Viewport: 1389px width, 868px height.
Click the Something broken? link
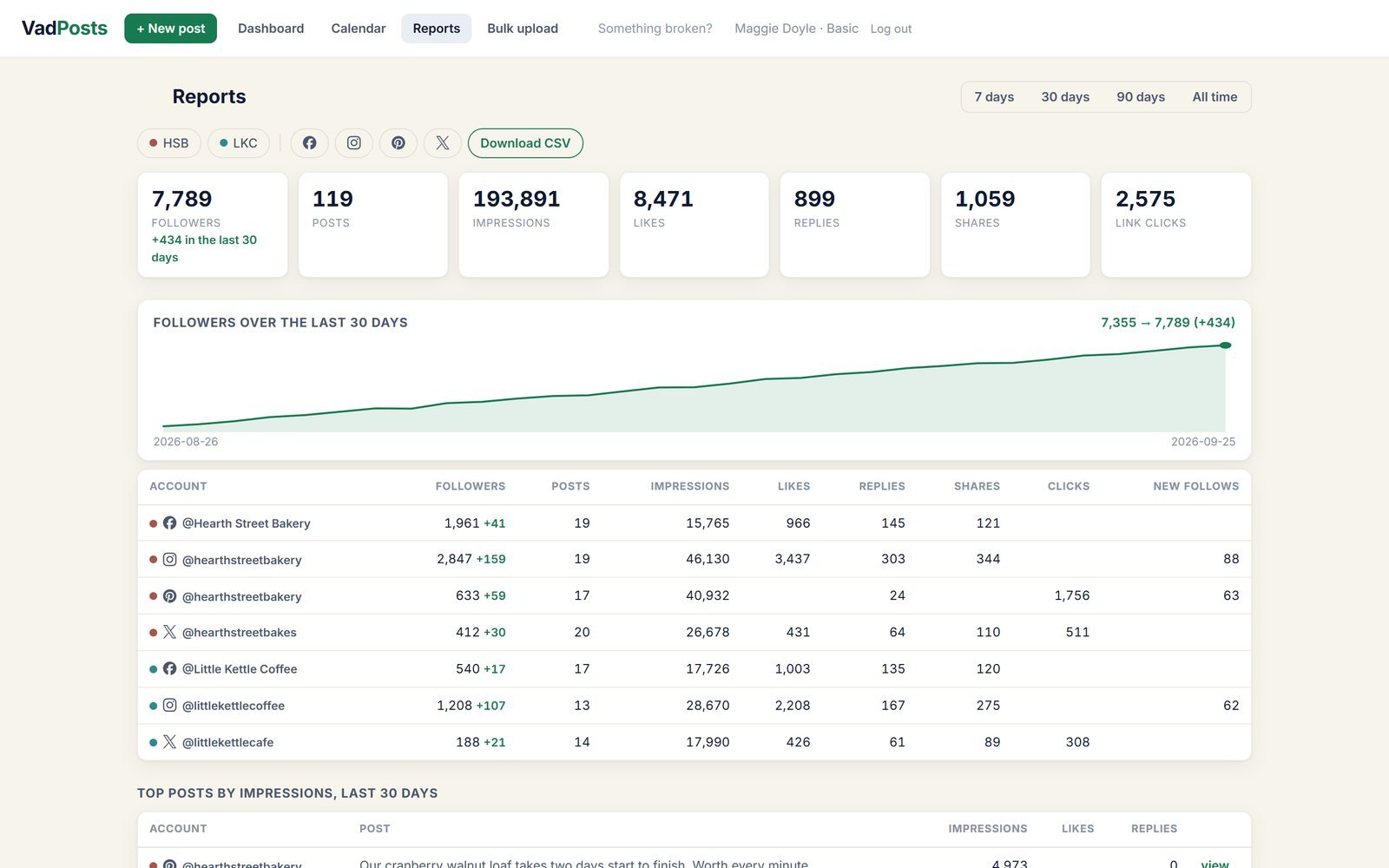coord(655,29)
